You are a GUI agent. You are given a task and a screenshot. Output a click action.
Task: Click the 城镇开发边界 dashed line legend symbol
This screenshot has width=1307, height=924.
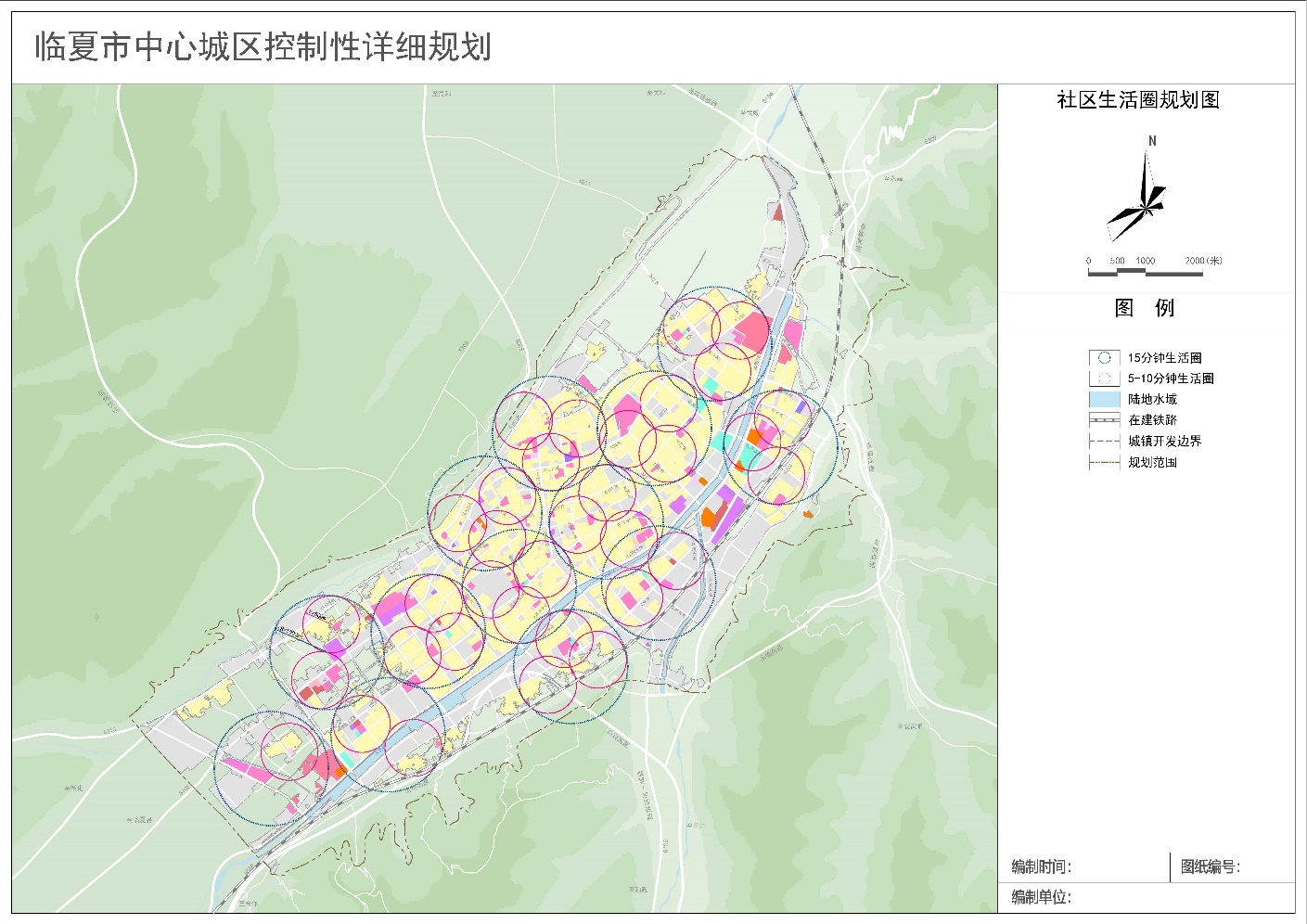[1104, 442]
